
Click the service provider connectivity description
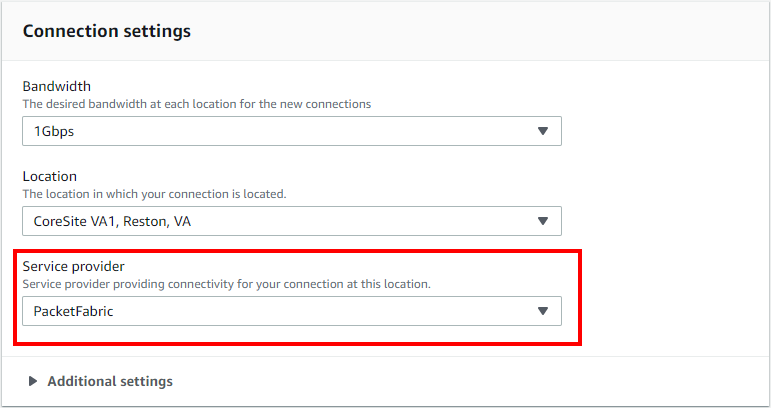click(227, 284)
